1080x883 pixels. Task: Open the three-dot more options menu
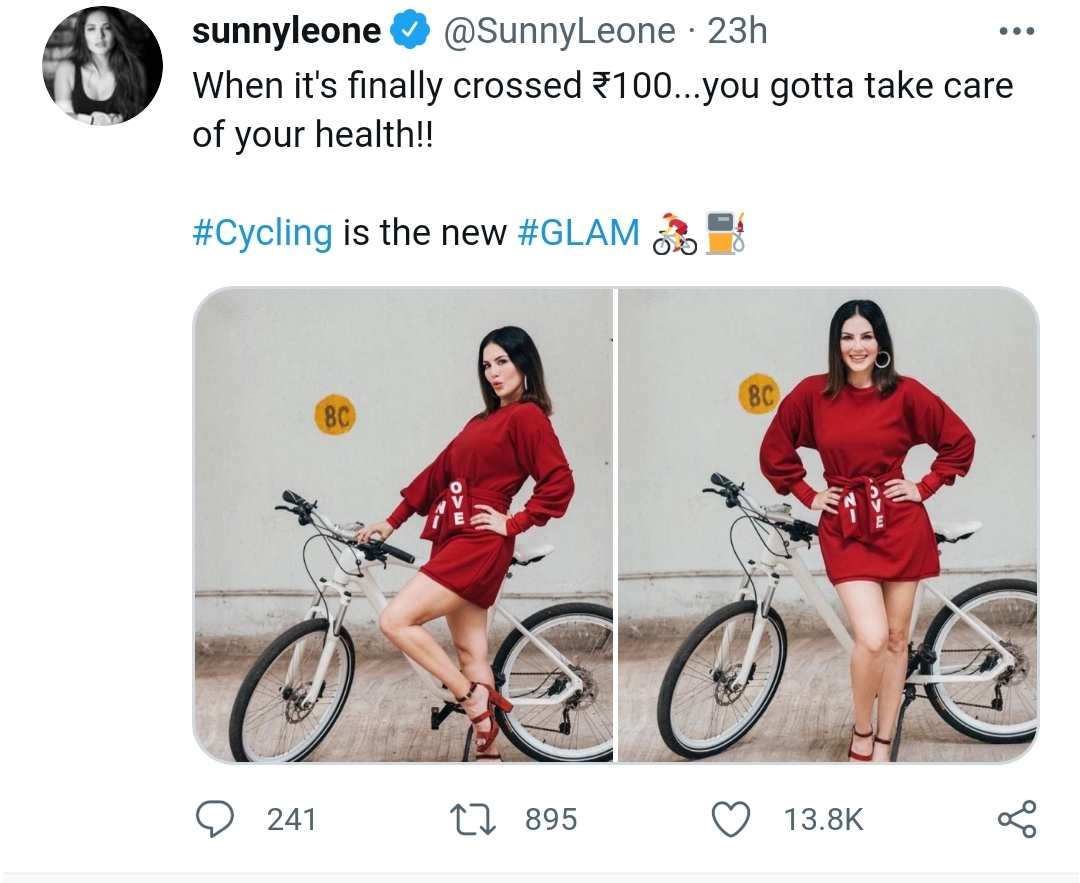(1017, 31)
